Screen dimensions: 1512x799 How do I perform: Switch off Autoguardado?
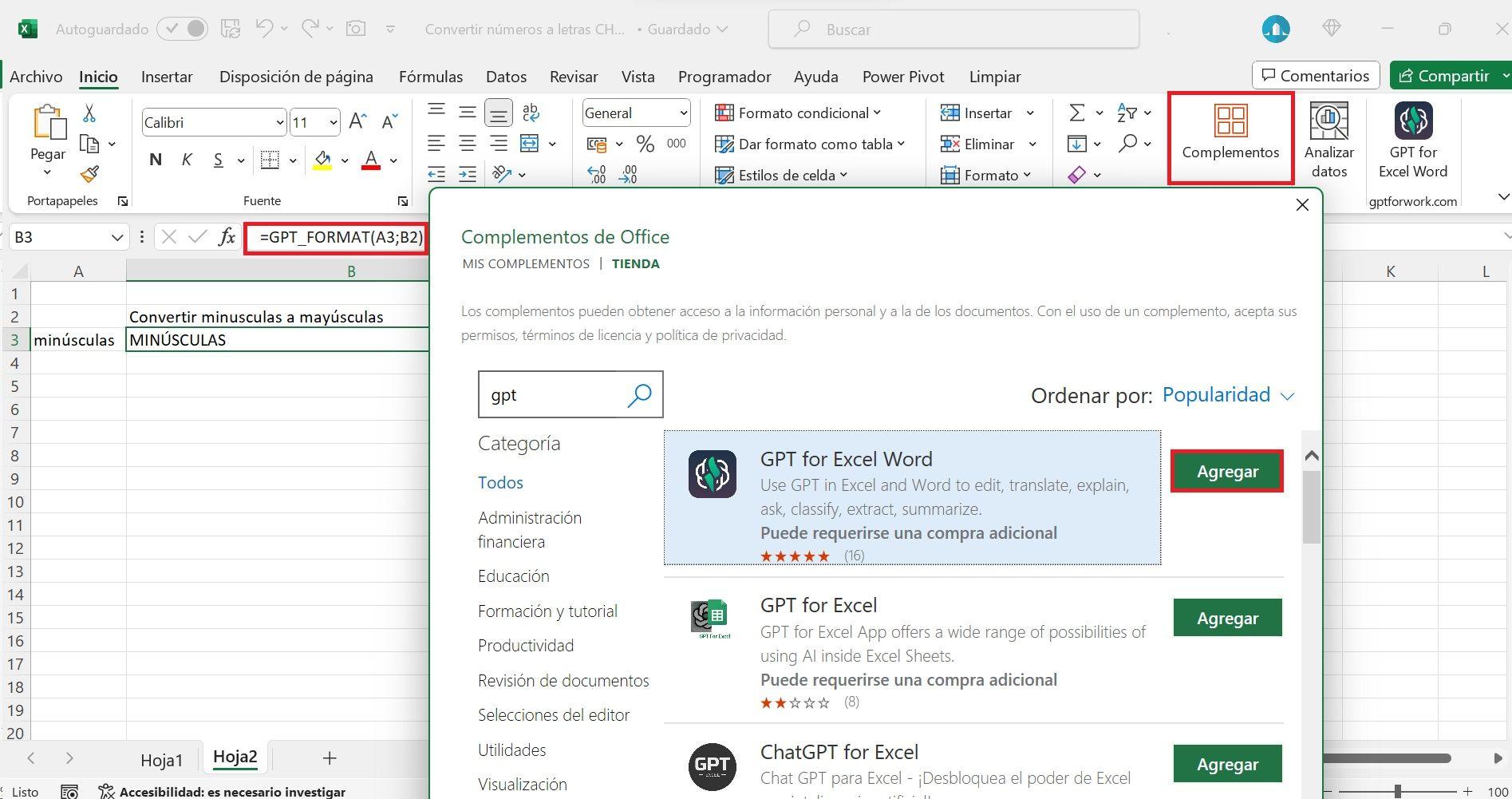pyautogui.click(x=183, y=28)
